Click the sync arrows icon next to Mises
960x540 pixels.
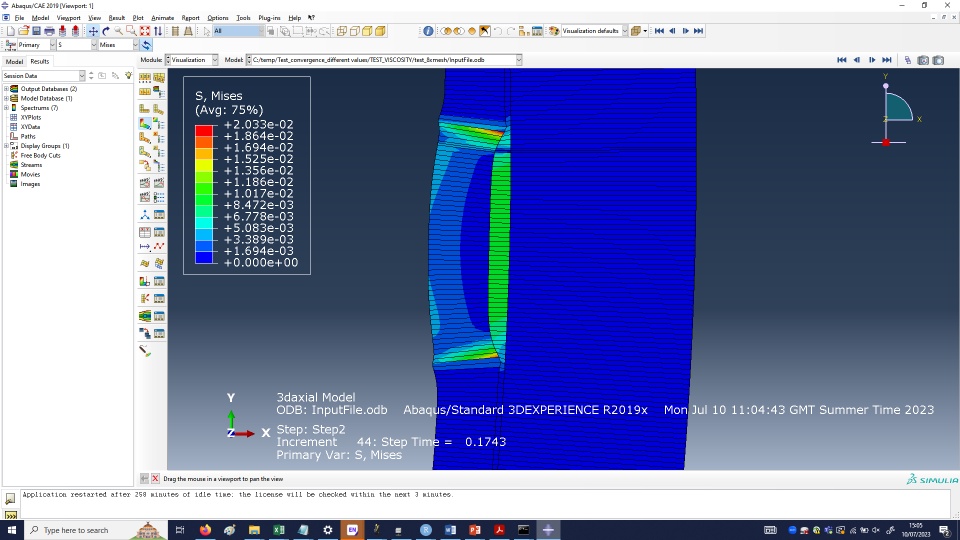click(146, 45)
